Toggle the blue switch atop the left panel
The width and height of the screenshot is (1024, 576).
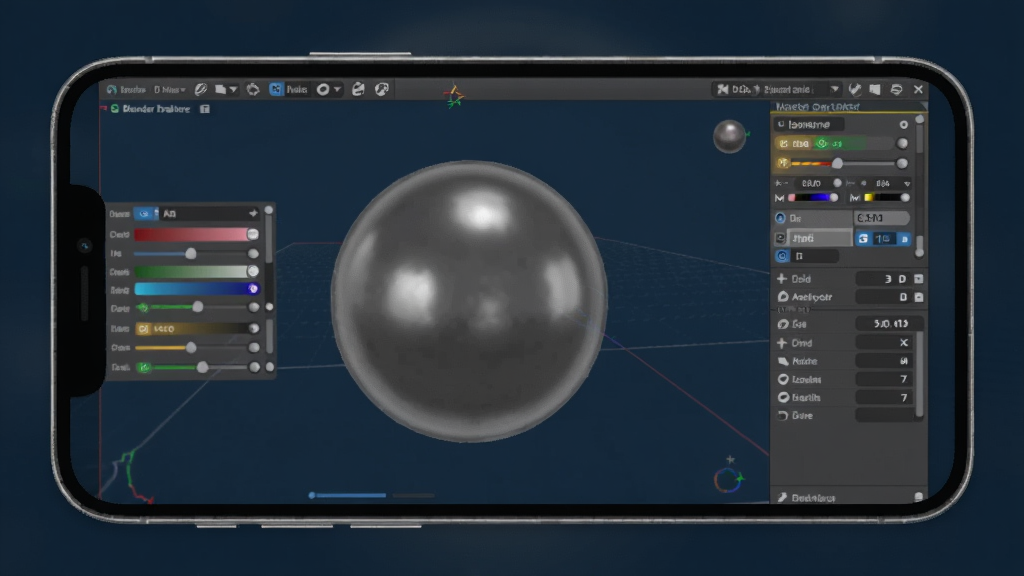pos(146,214)
